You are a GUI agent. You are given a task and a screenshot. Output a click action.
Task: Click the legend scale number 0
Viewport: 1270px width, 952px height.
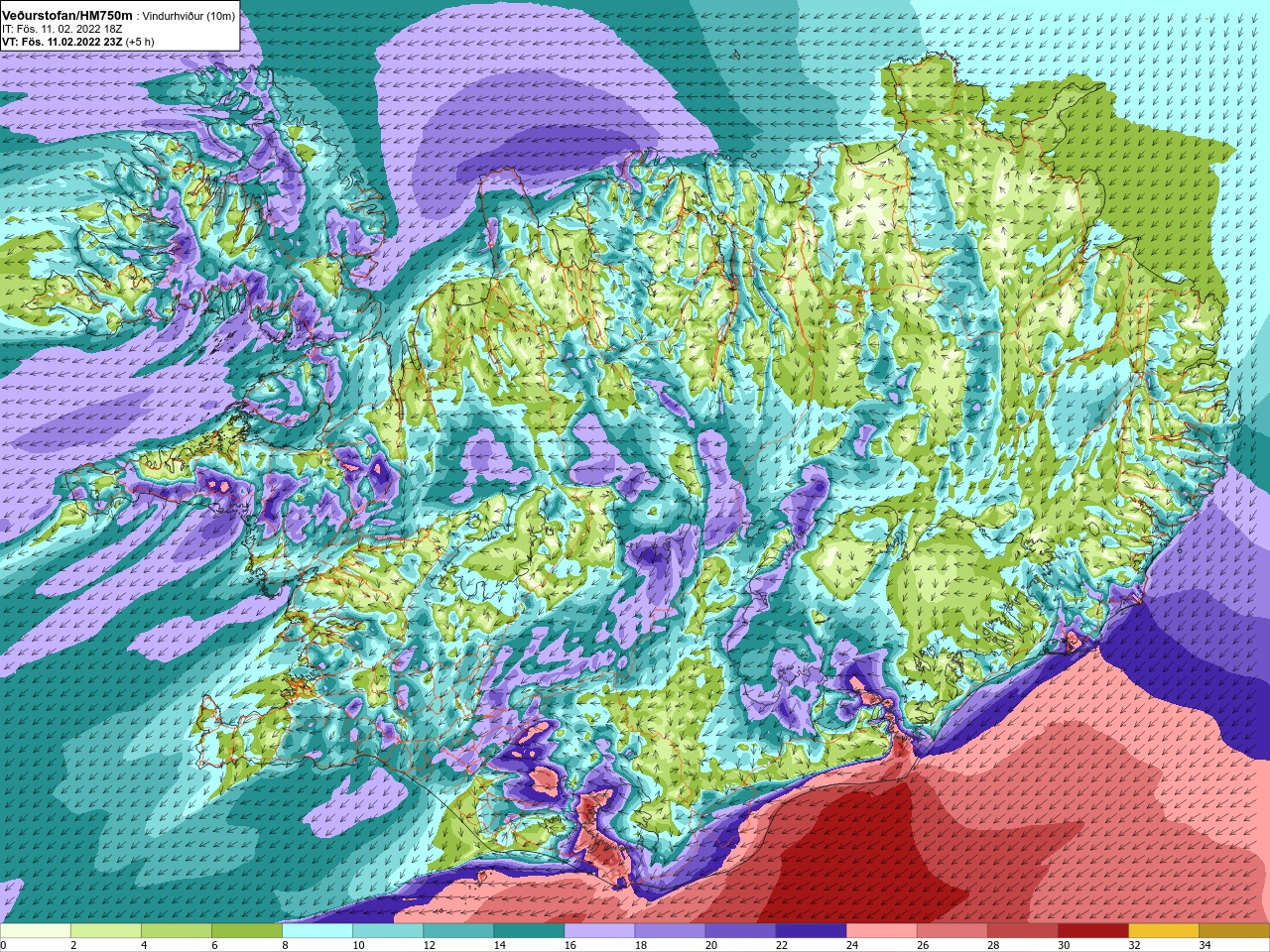point(4,945)
